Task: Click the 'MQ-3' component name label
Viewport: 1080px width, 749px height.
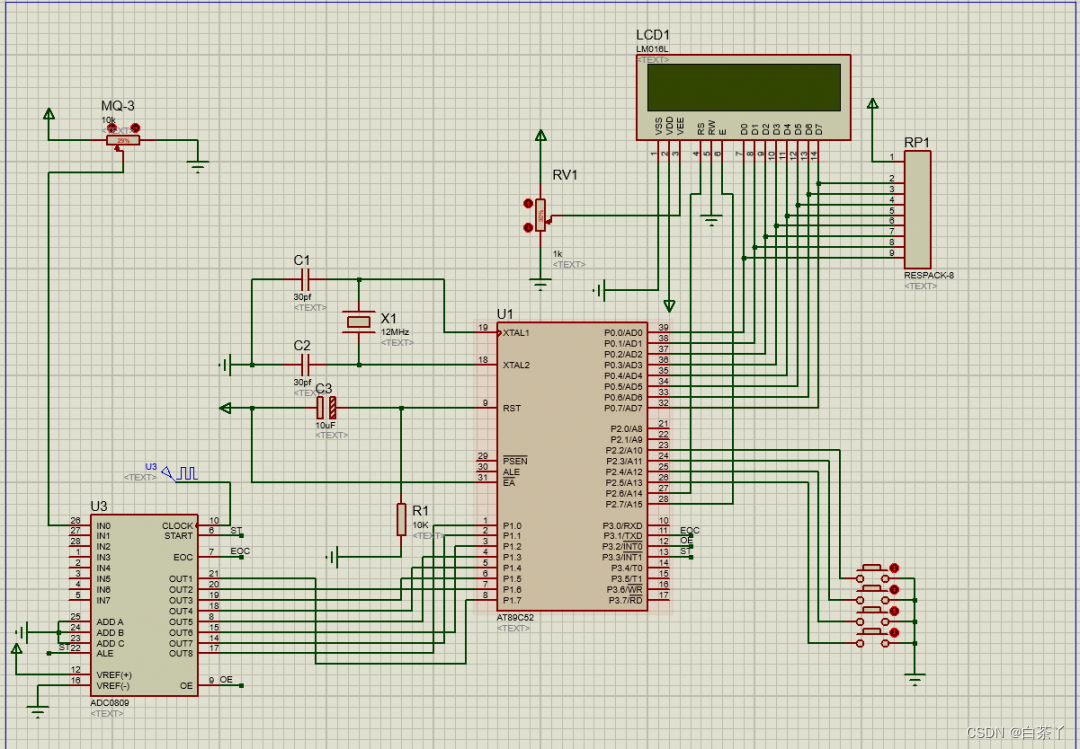Action: point(118,105)
